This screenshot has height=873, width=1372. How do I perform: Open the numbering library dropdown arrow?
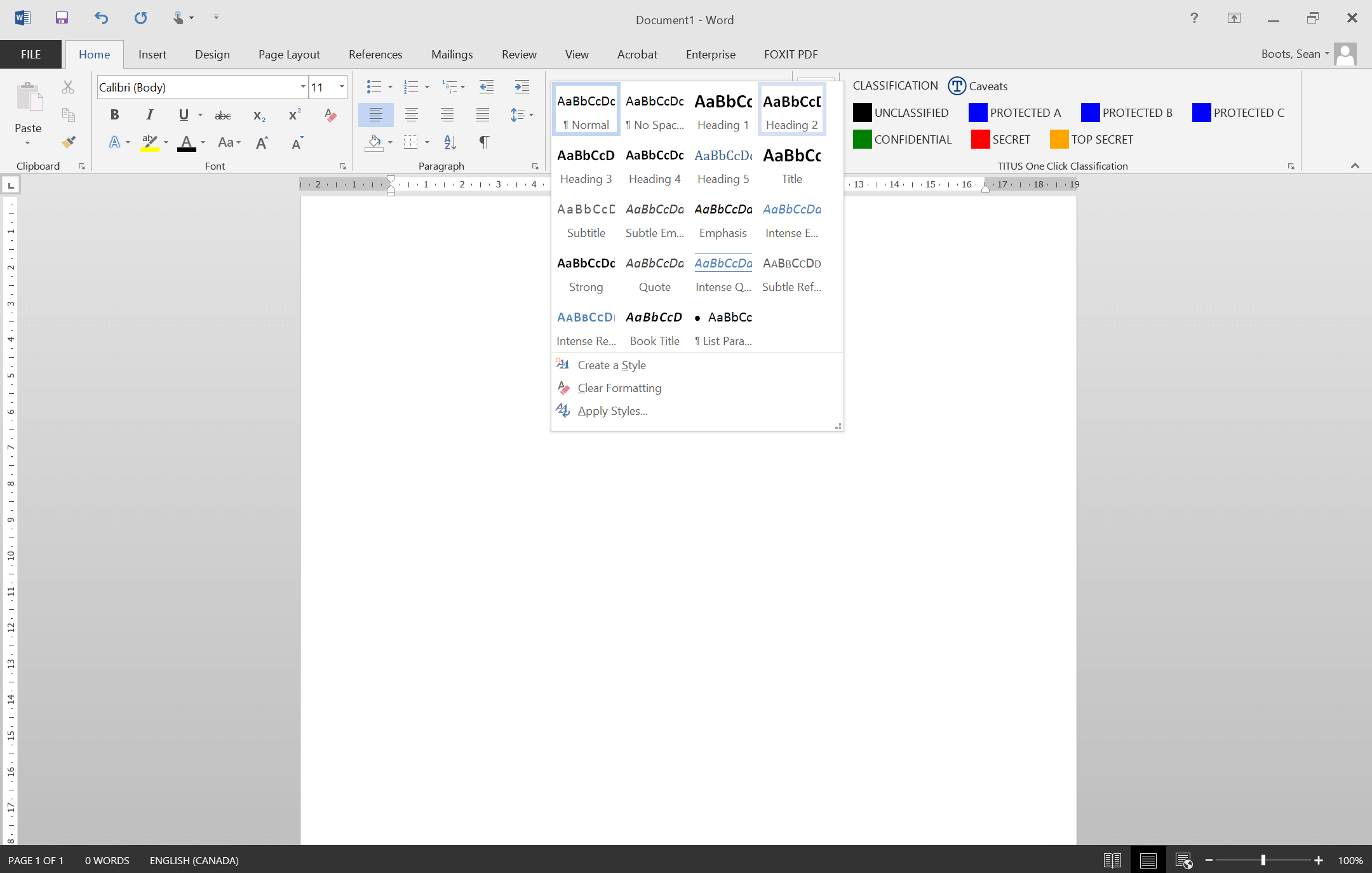pos(427,87)
